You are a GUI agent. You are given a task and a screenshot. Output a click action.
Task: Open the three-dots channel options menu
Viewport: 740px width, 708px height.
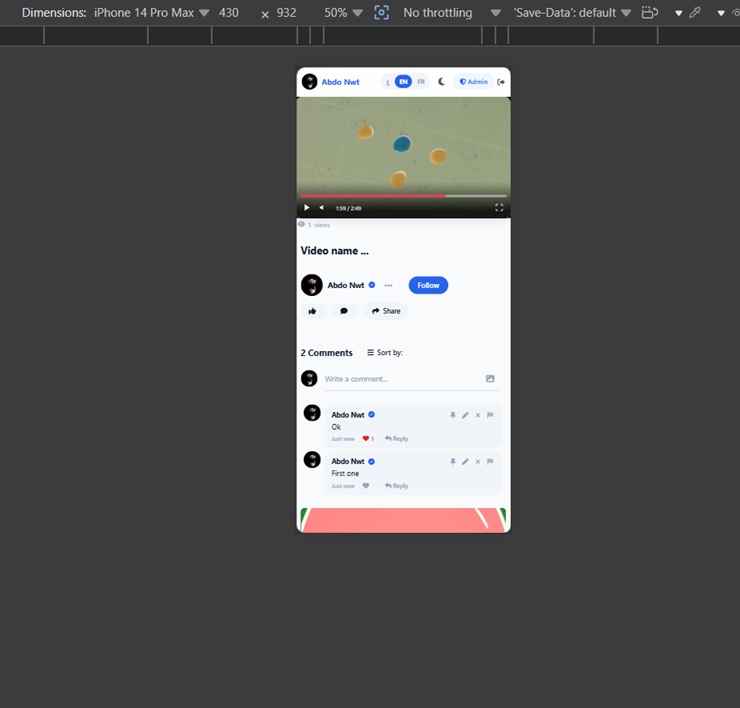tap(388, 285)
